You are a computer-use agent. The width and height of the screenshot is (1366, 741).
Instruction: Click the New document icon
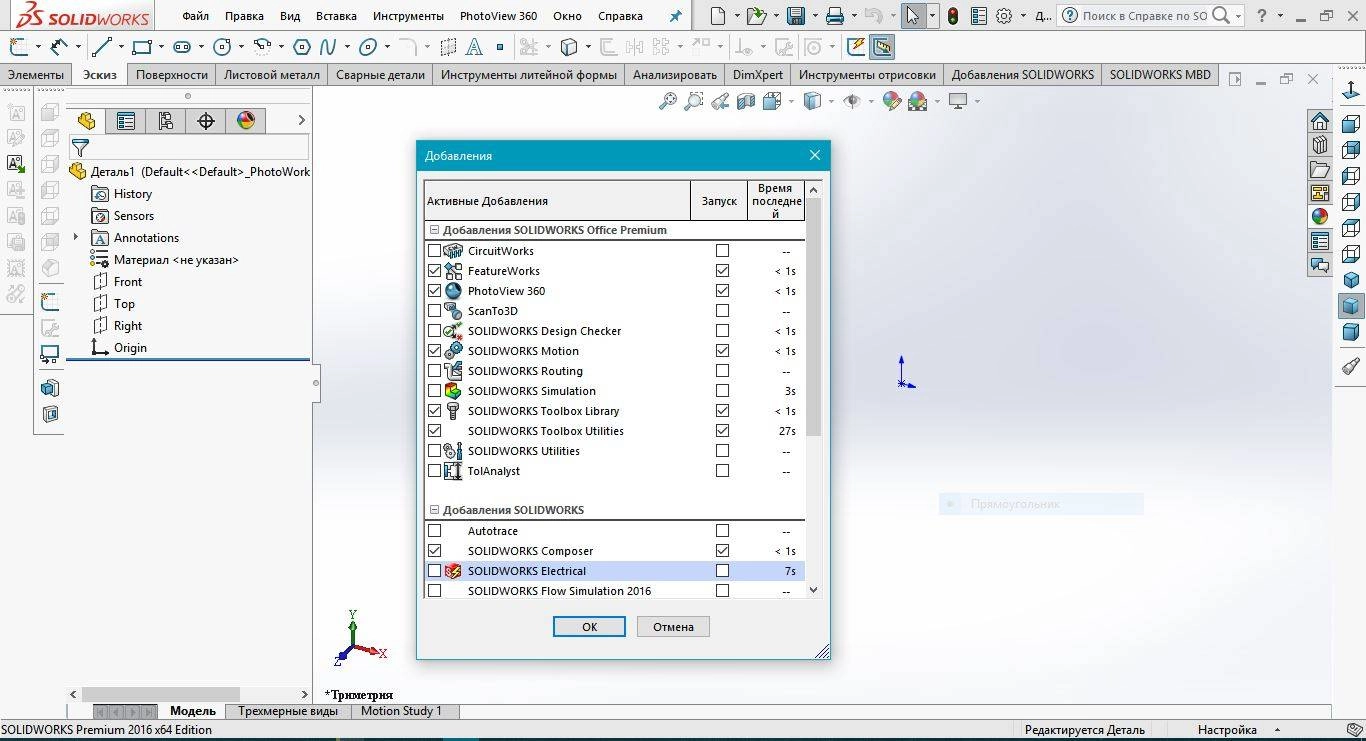pyautogui.click(x=717, y=16)
